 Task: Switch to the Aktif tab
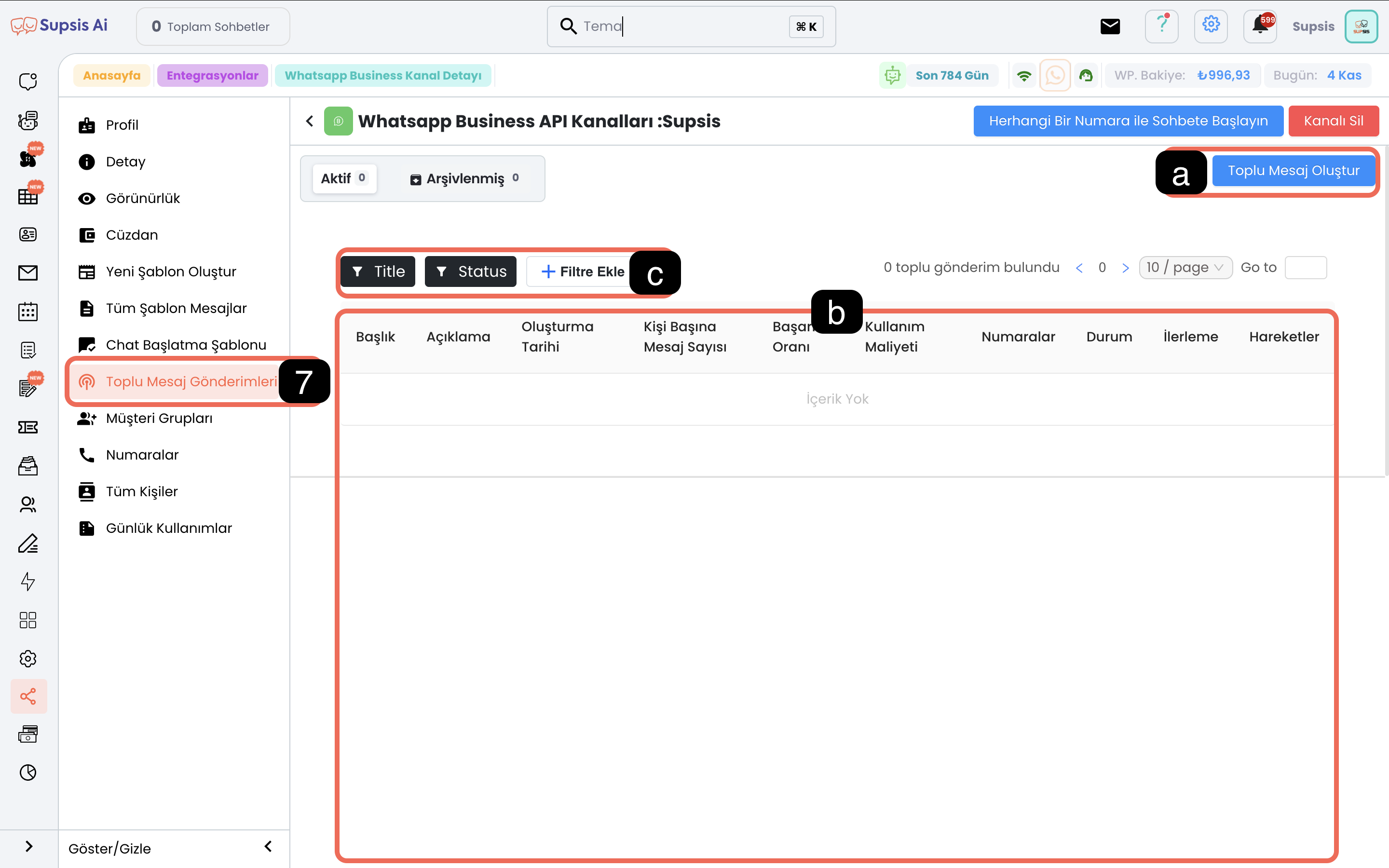[x=344, y=178]
